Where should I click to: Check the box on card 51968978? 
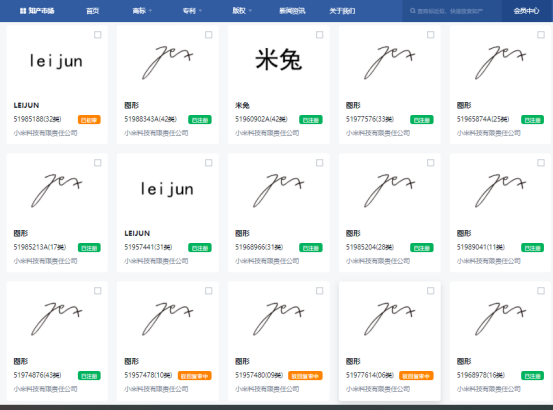point(541,290)
